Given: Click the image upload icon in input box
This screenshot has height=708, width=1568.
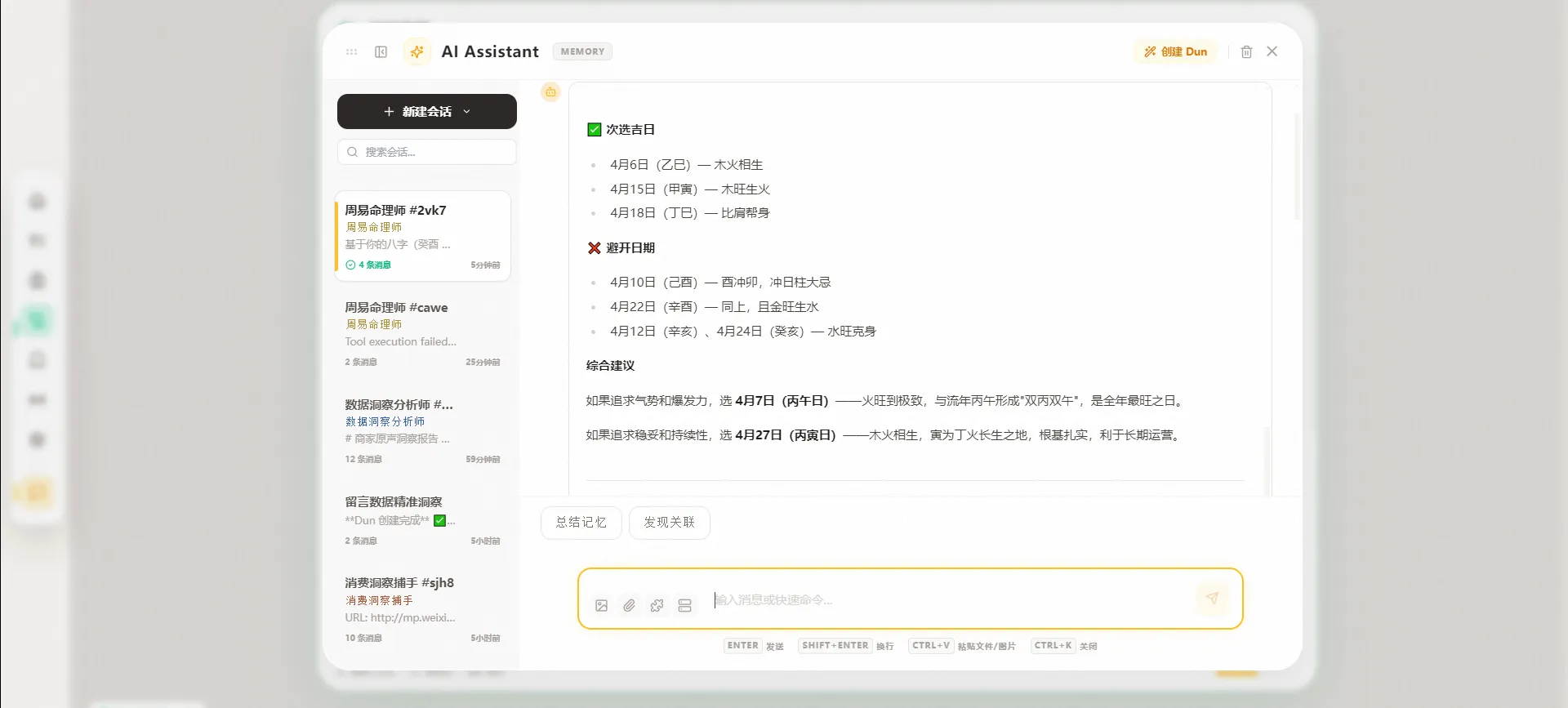Looking at the screenshot, I should pos(601,605).
